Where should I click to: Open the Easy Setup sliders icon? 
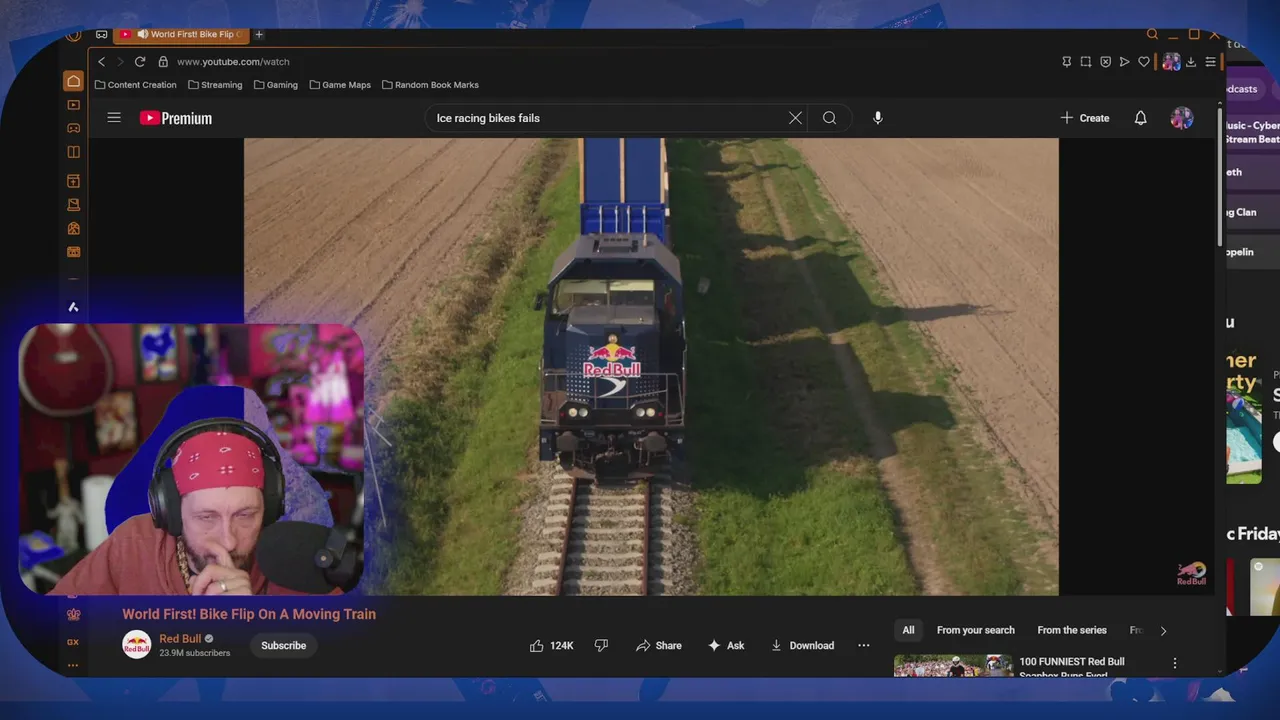tap(1210, 62)
